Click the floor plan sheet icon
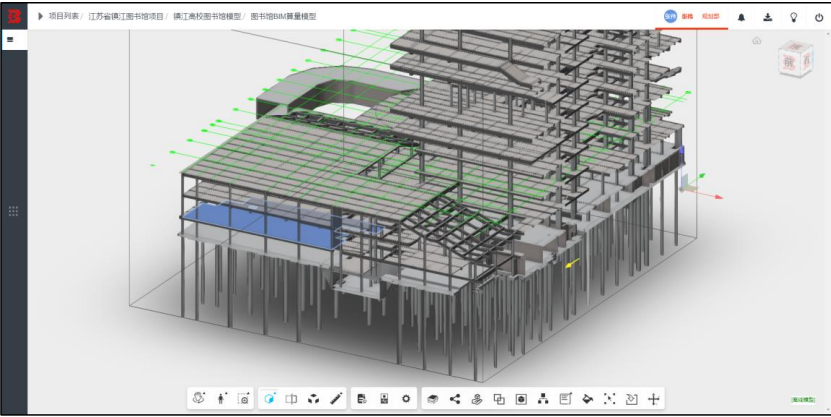The image size is (831, 417). click(x=384, y=399)
